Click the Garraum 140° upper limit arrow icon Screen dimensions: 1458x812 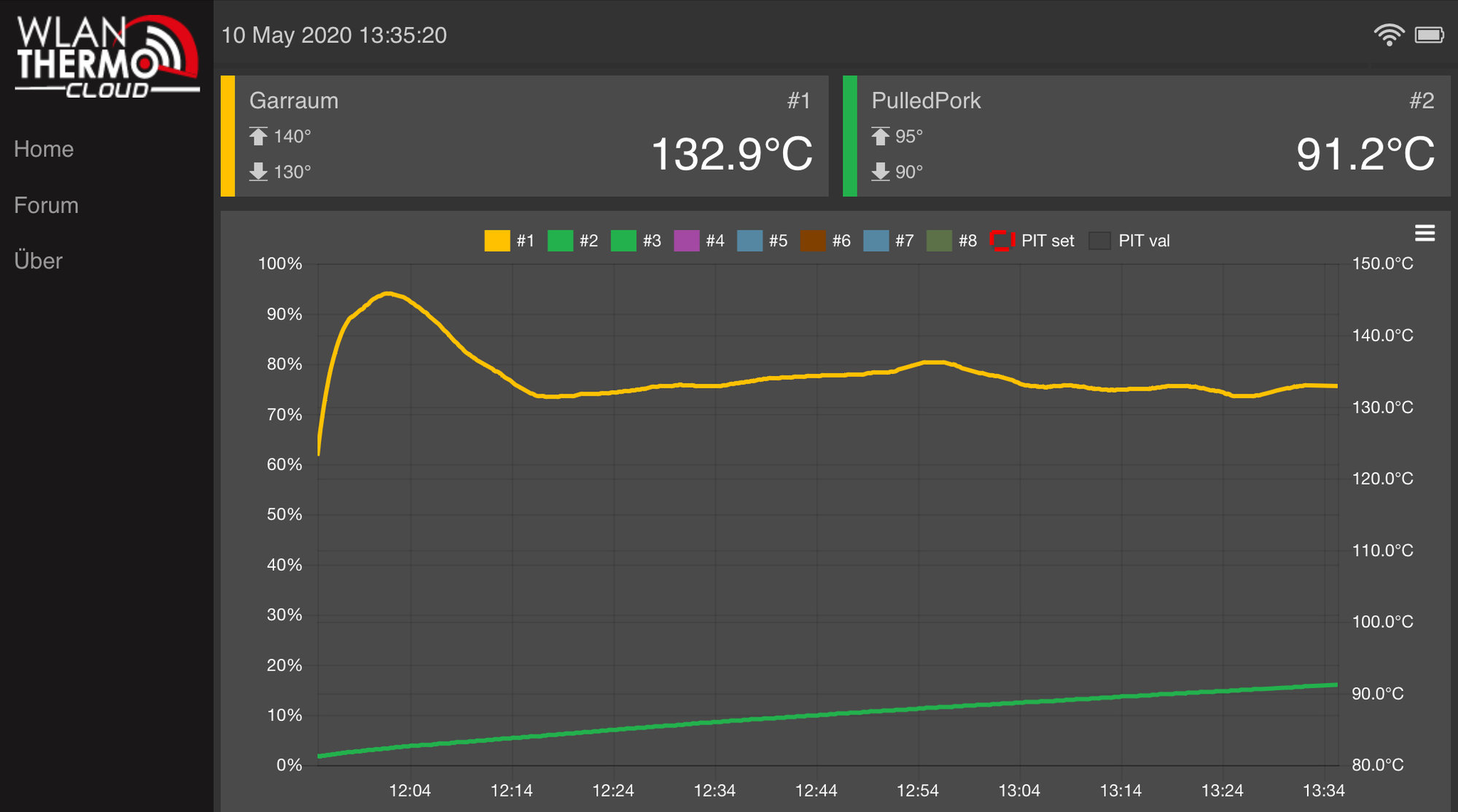coord(258,136)
